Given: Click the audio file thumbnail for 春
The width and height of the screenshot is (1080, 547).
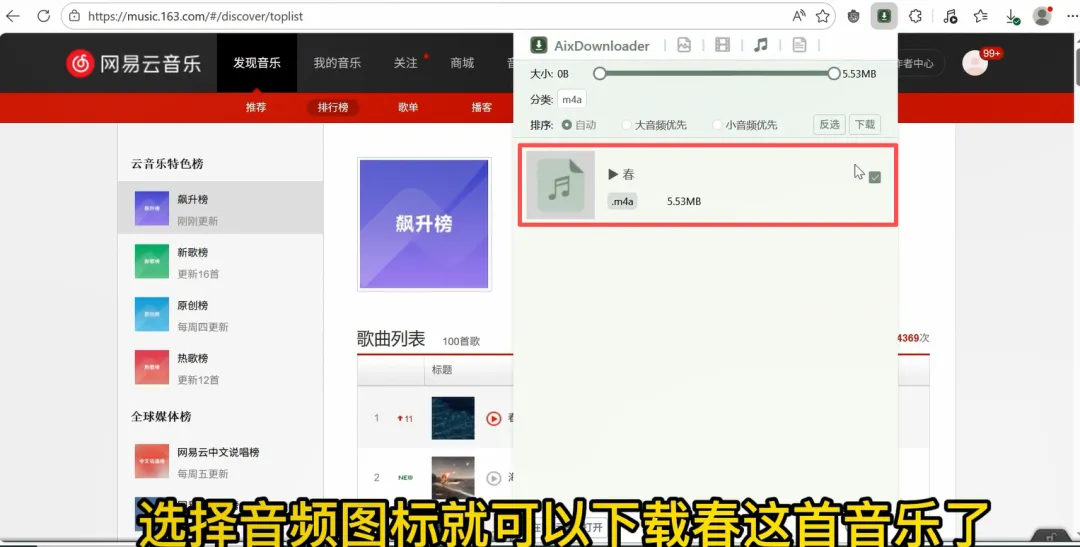Looking at the screenshot, I should (560, 185).
